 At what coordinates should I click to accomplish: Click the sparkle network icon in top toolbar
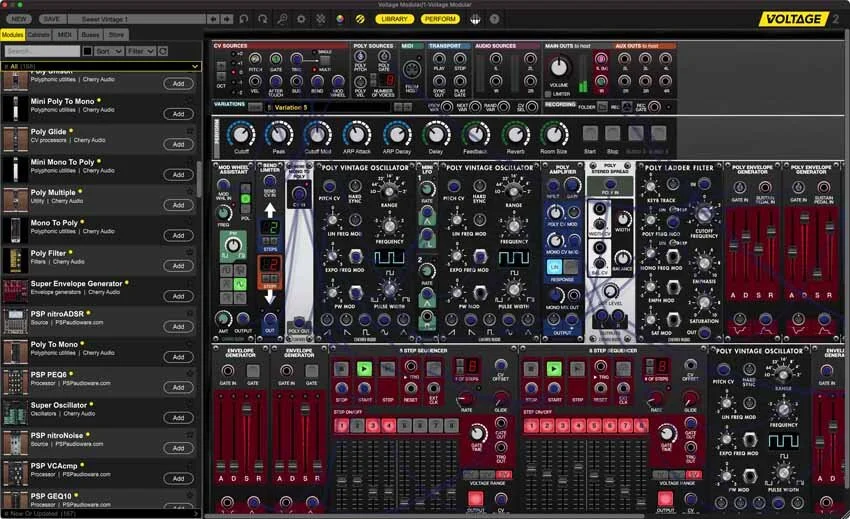(x=321, y=19)
